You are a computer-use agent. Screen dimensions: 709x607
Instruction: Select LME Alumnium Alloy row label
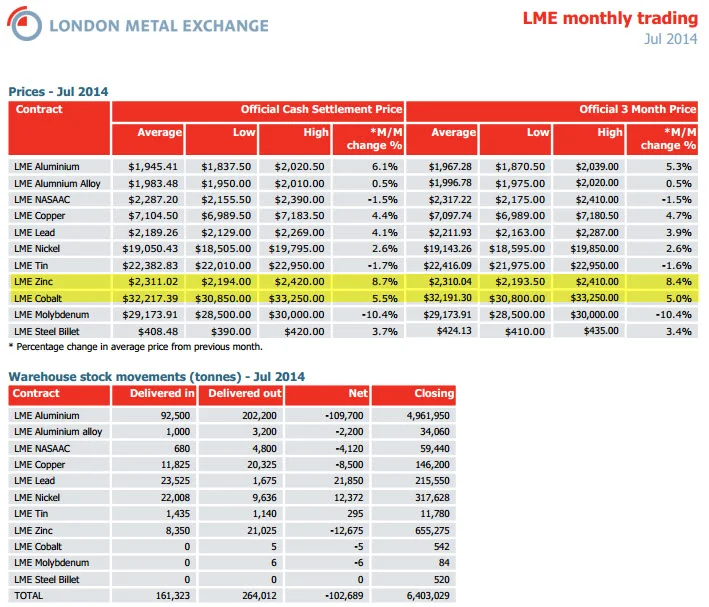tap(57, 183)
